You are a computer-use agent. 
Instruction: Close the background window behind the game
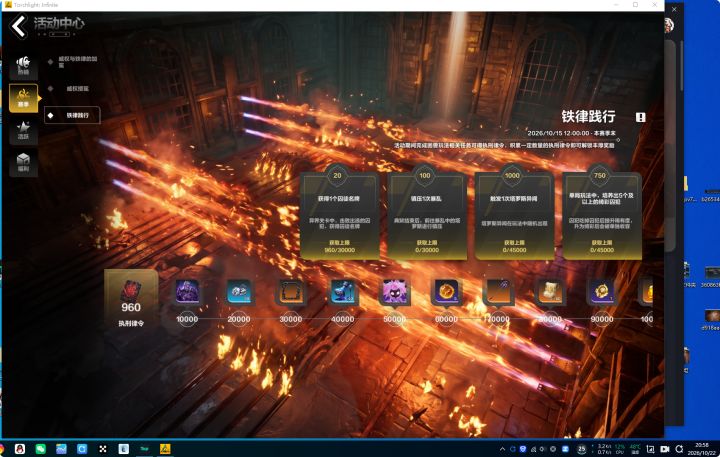point(674,9)
